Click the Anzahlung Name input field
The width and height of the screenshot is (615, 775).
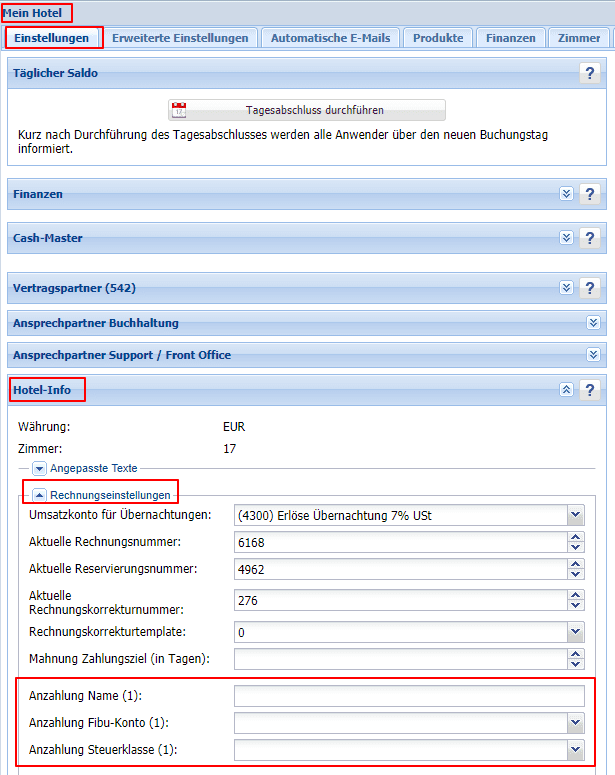coord(408,696)
